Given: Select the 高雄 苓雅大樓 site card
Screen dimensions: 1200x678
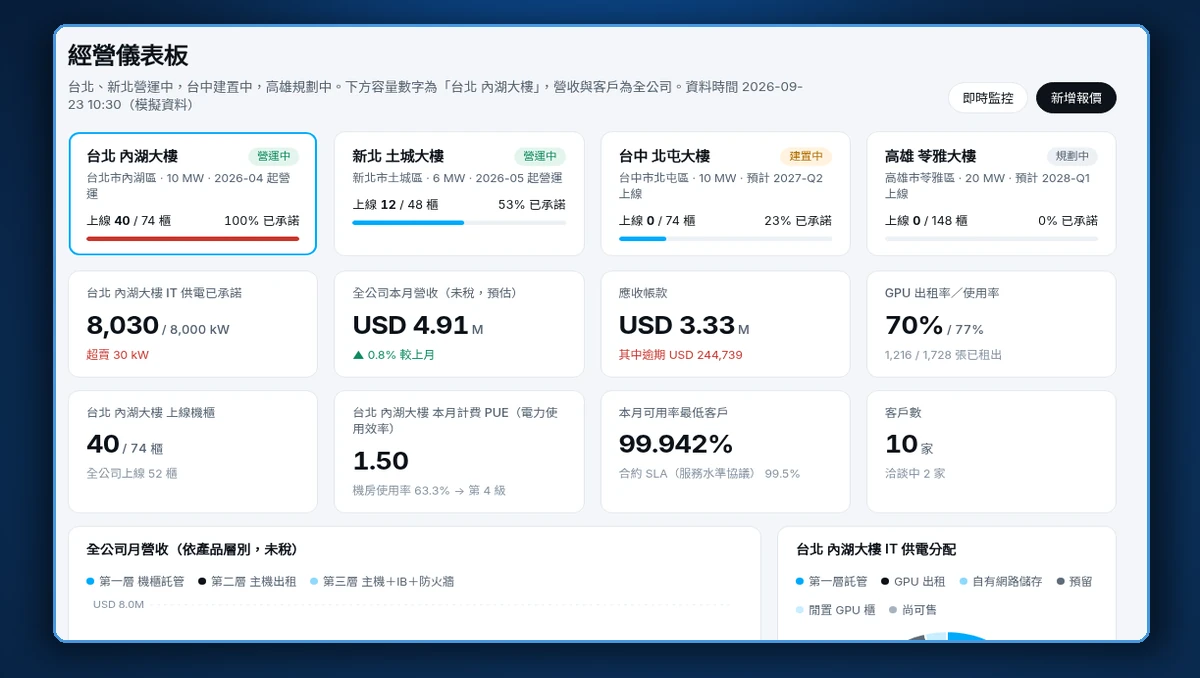Looking at the screenshot, I should [x=991, y=194].
